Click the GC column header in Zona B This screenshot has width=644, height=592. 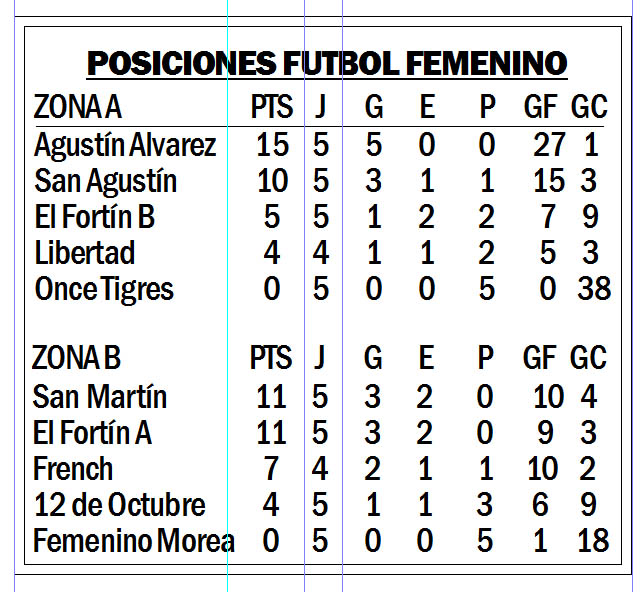[x=588, y=357]
